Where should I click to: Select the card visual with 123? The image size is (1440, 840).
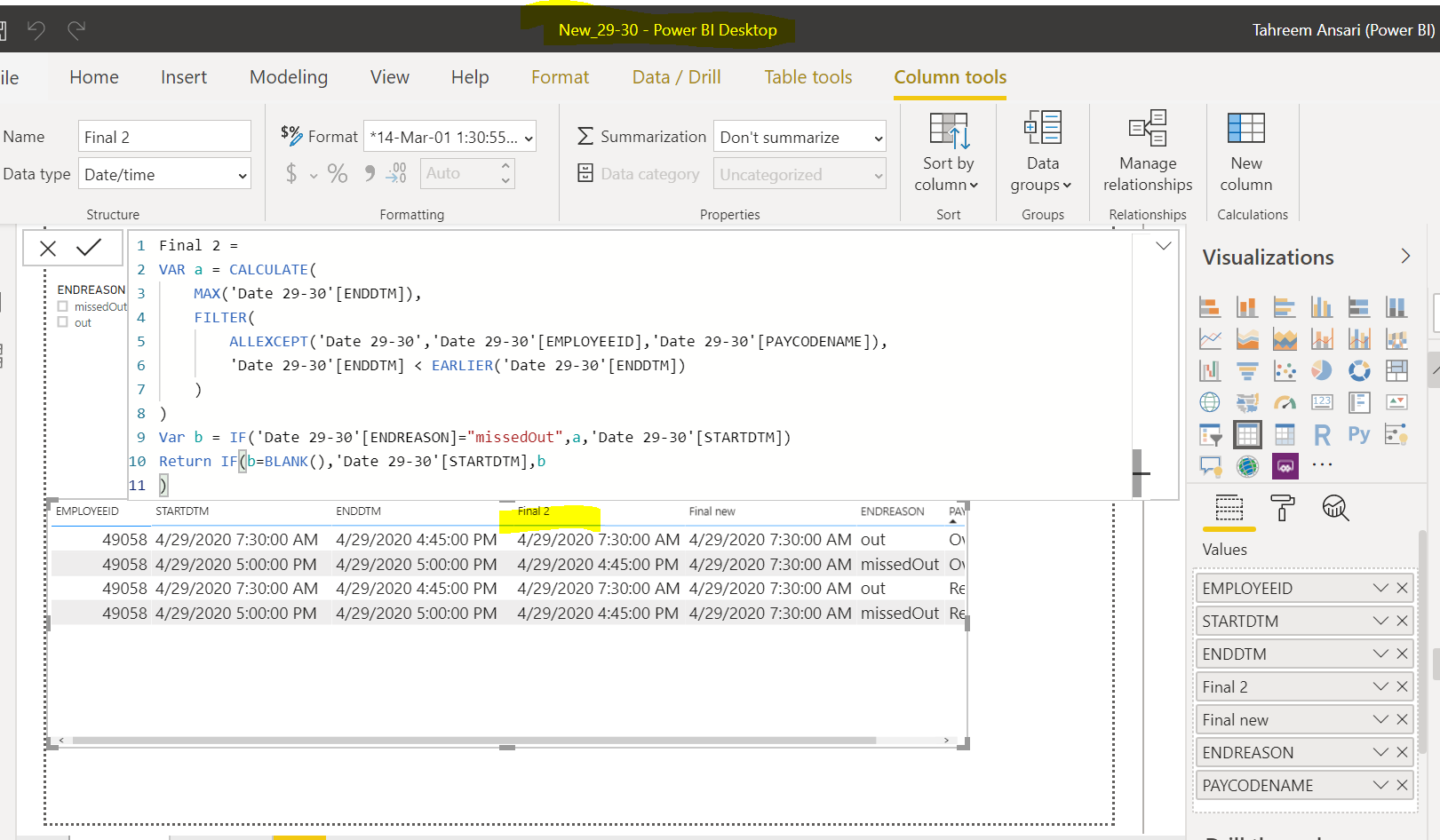[x=1322, y=402]
